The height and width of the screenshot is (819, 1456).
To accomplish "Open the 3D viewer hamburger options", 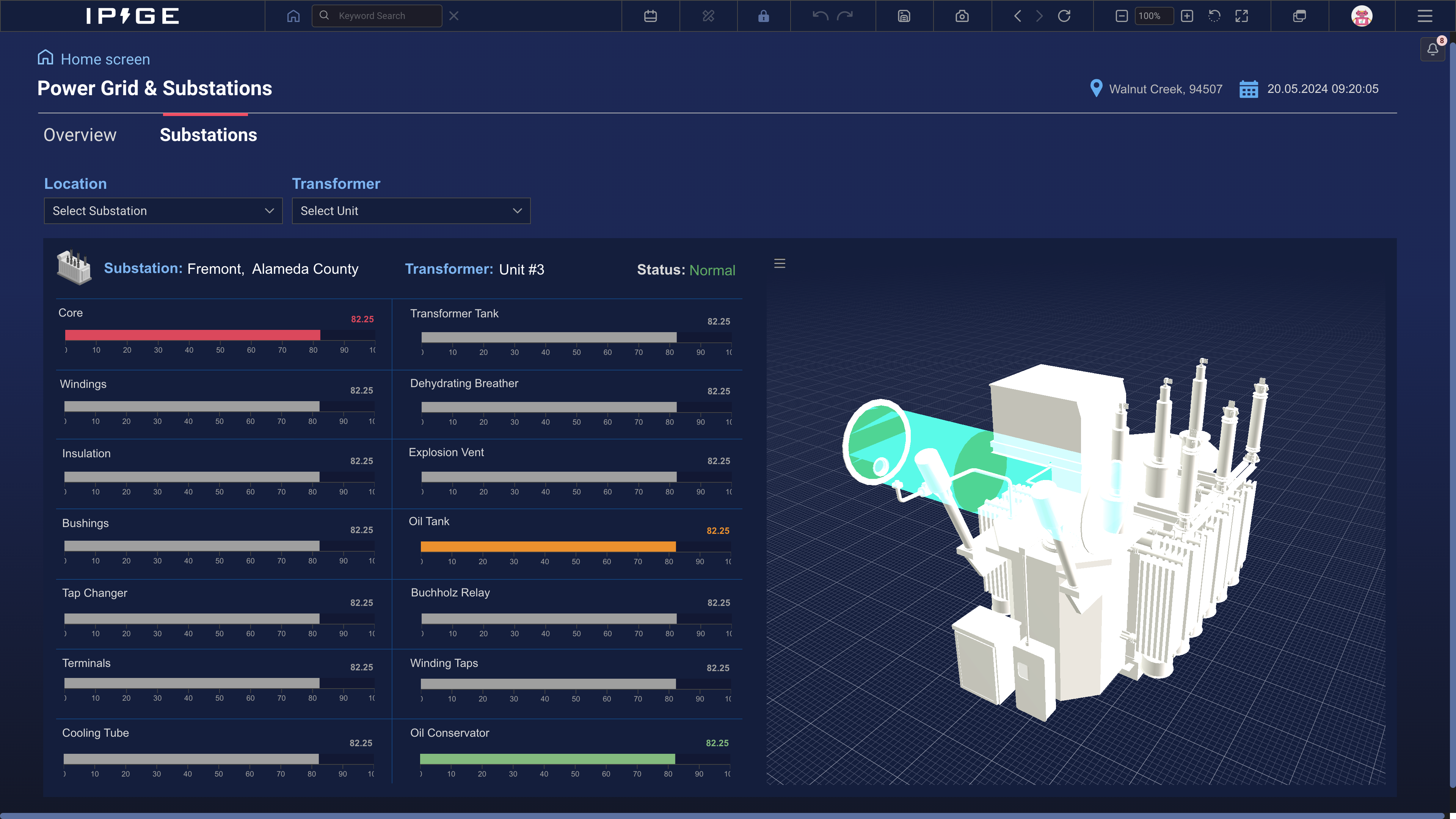I will [780, 264].
